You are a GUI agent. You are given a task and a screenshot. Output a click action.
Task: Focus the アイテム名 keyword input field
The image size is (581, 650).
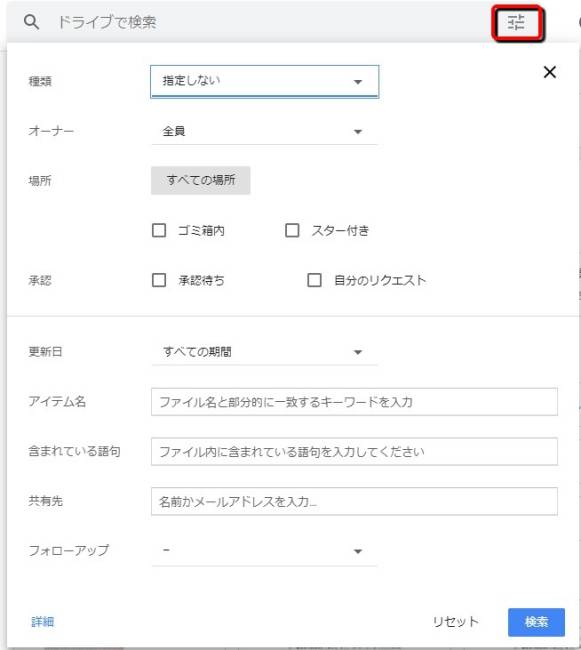[354, 402]
